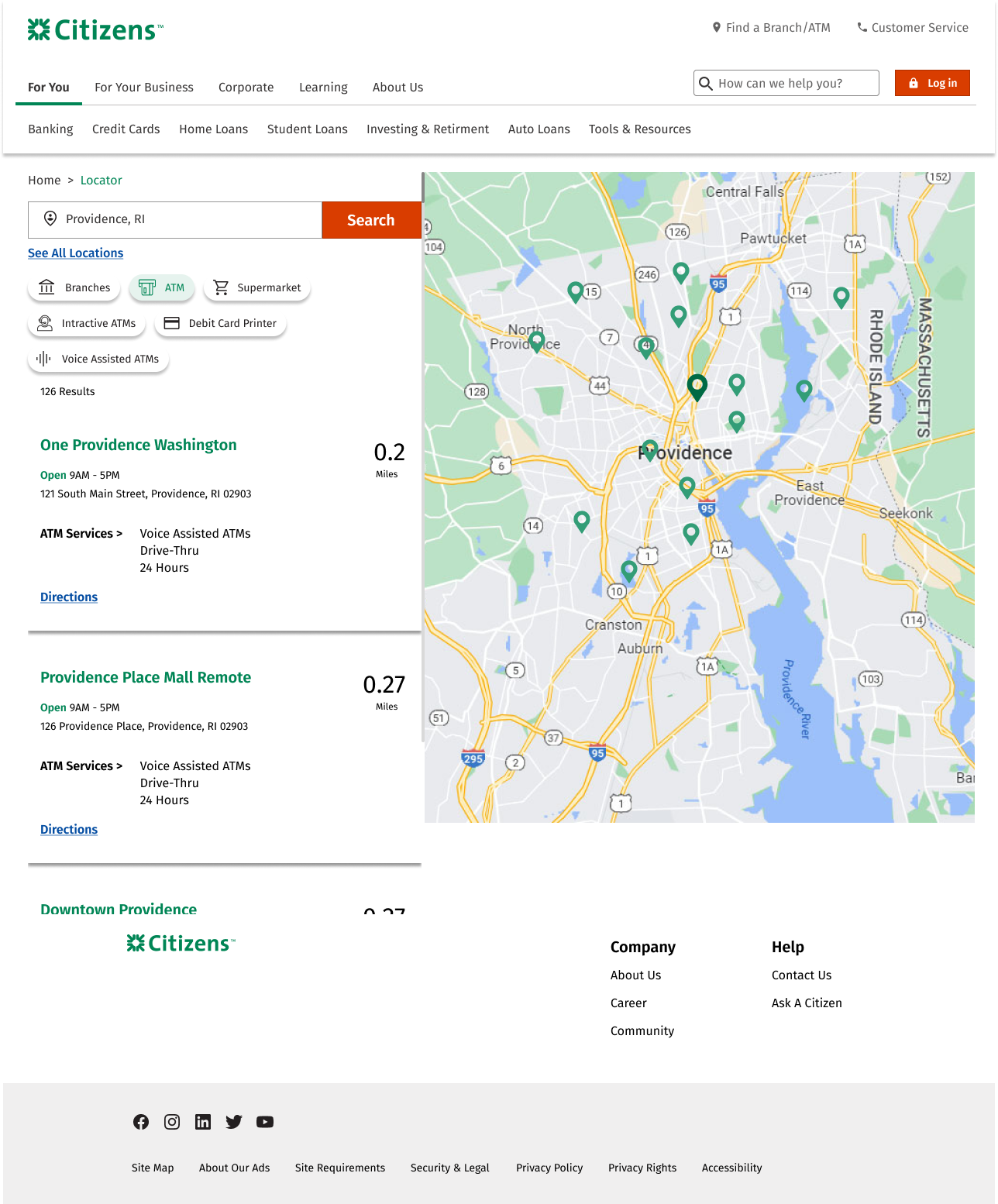
Task: Click the LinkedIn footer icon
Action: tap(203, 1122)
